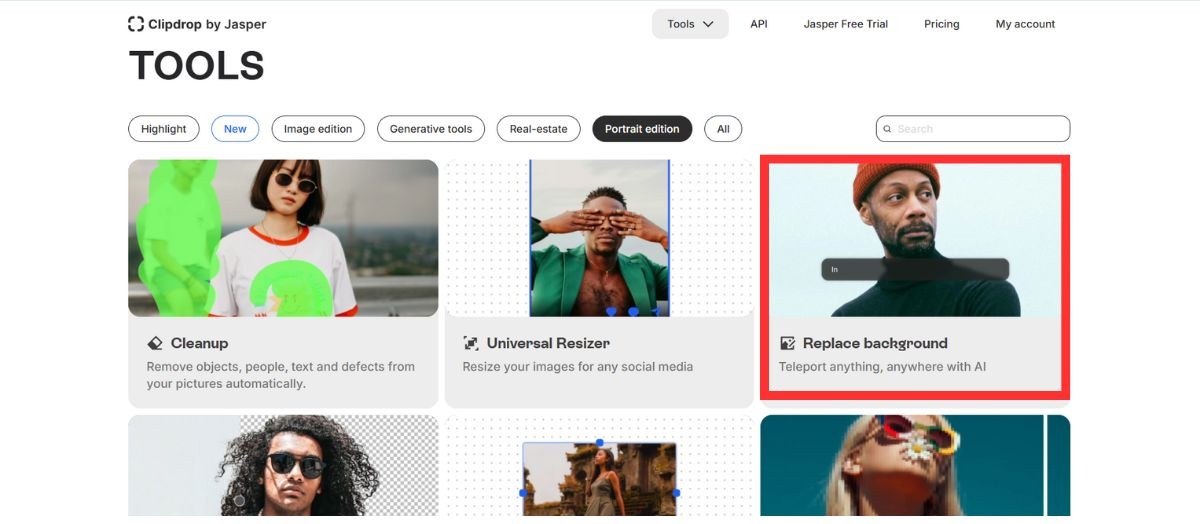
Task: Filter tools by Highlight
Action: click(163, 129)
